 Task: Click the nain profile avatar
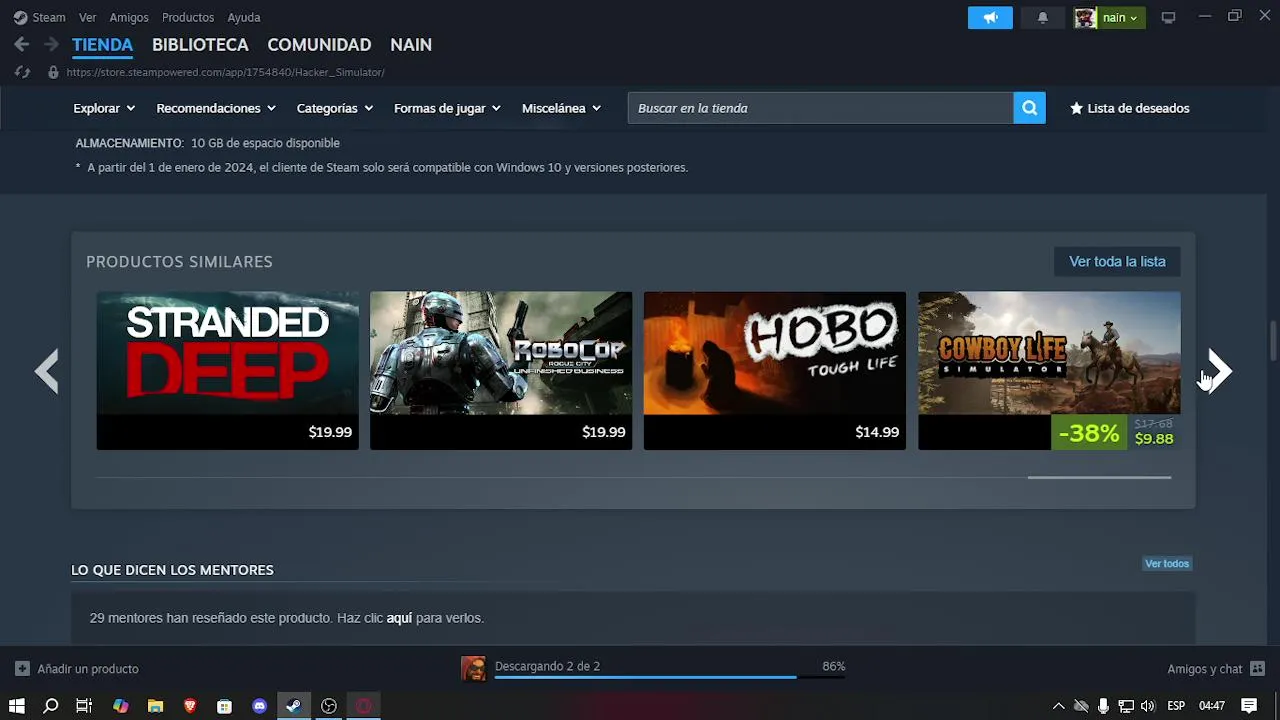(1085, 17)
